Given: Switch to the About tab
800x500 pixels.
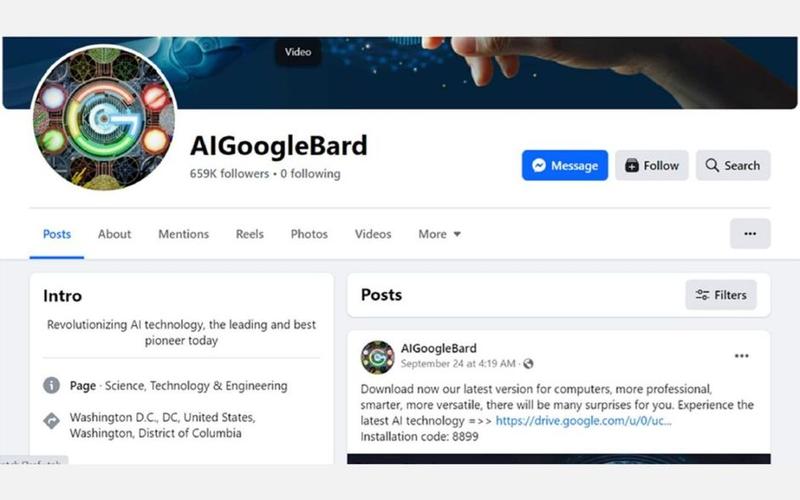Looking at the screenshot, I should [x=114, y=234].
